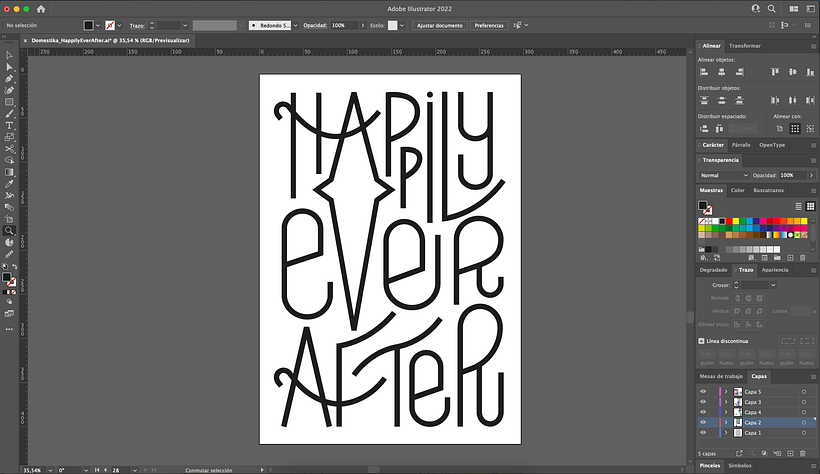Screen dimensions: 820x474
Task: Toggle visibility of Capa 1 layer
Action: [703, 433]
